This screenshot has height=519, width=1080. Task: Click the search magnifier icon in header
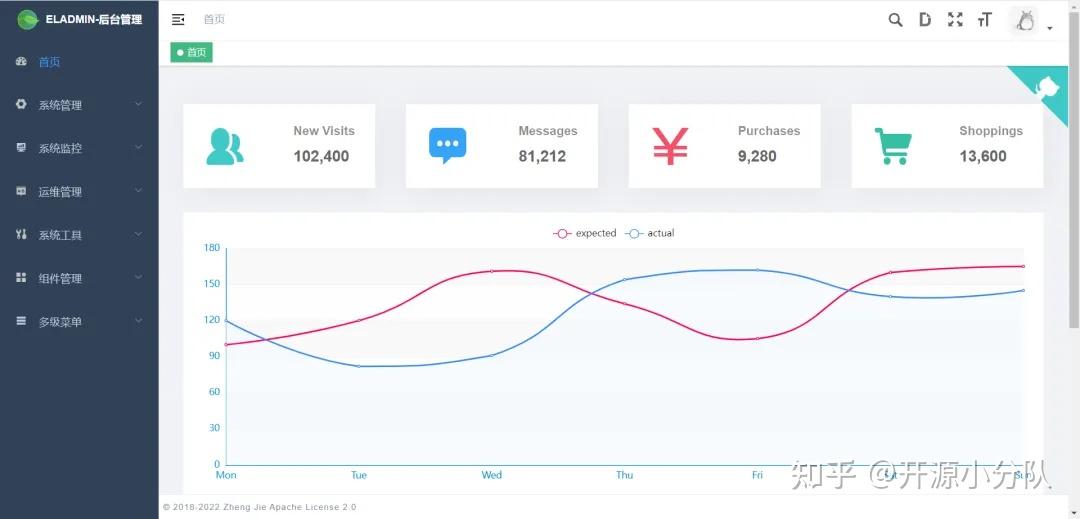tap(895, 20)
